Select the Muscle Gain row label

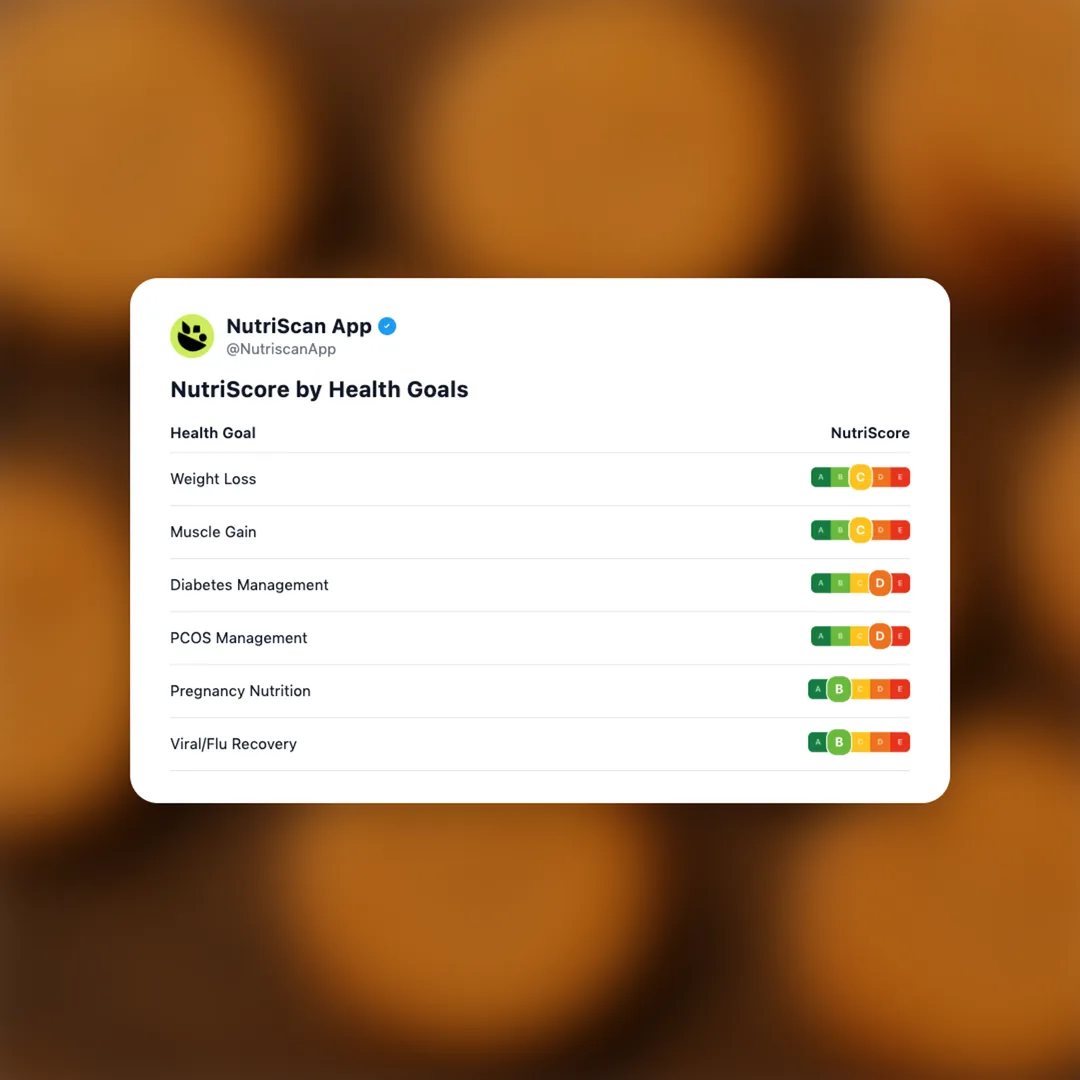coord(213,532)
